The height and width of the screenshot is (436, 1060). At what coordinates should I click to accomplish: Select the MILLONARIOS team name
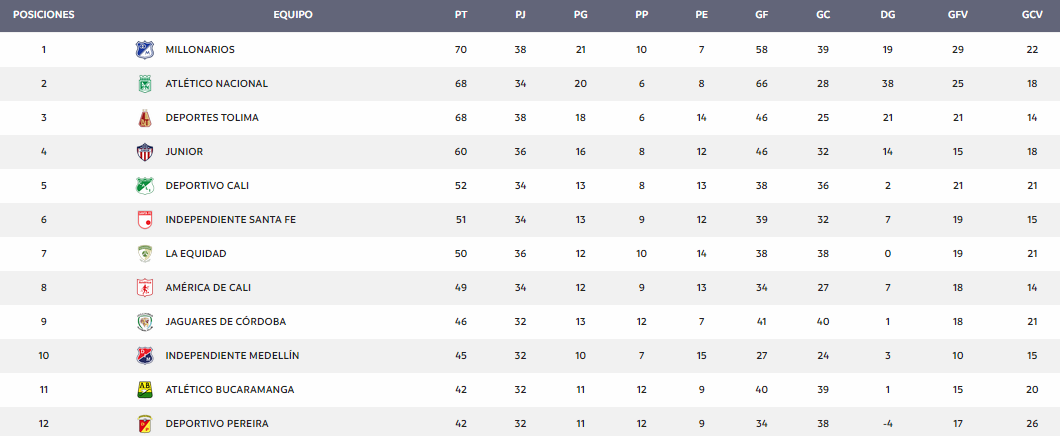[200, 49]
